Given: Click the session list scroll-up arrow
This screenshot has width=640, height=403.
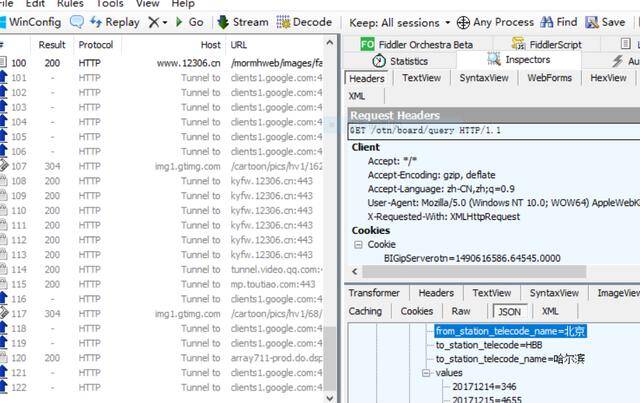Looking at the screenshot, I should click(330, 42).
